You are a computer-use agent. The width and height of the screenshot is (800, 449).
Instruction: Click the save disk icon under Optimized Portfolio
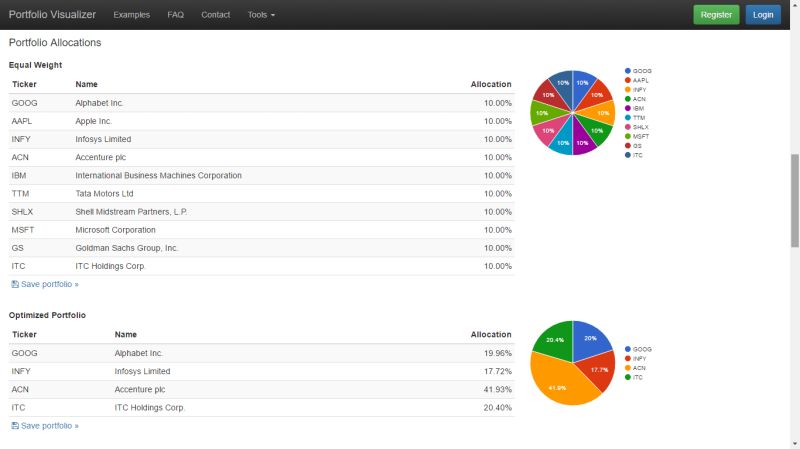click(15, 426)
